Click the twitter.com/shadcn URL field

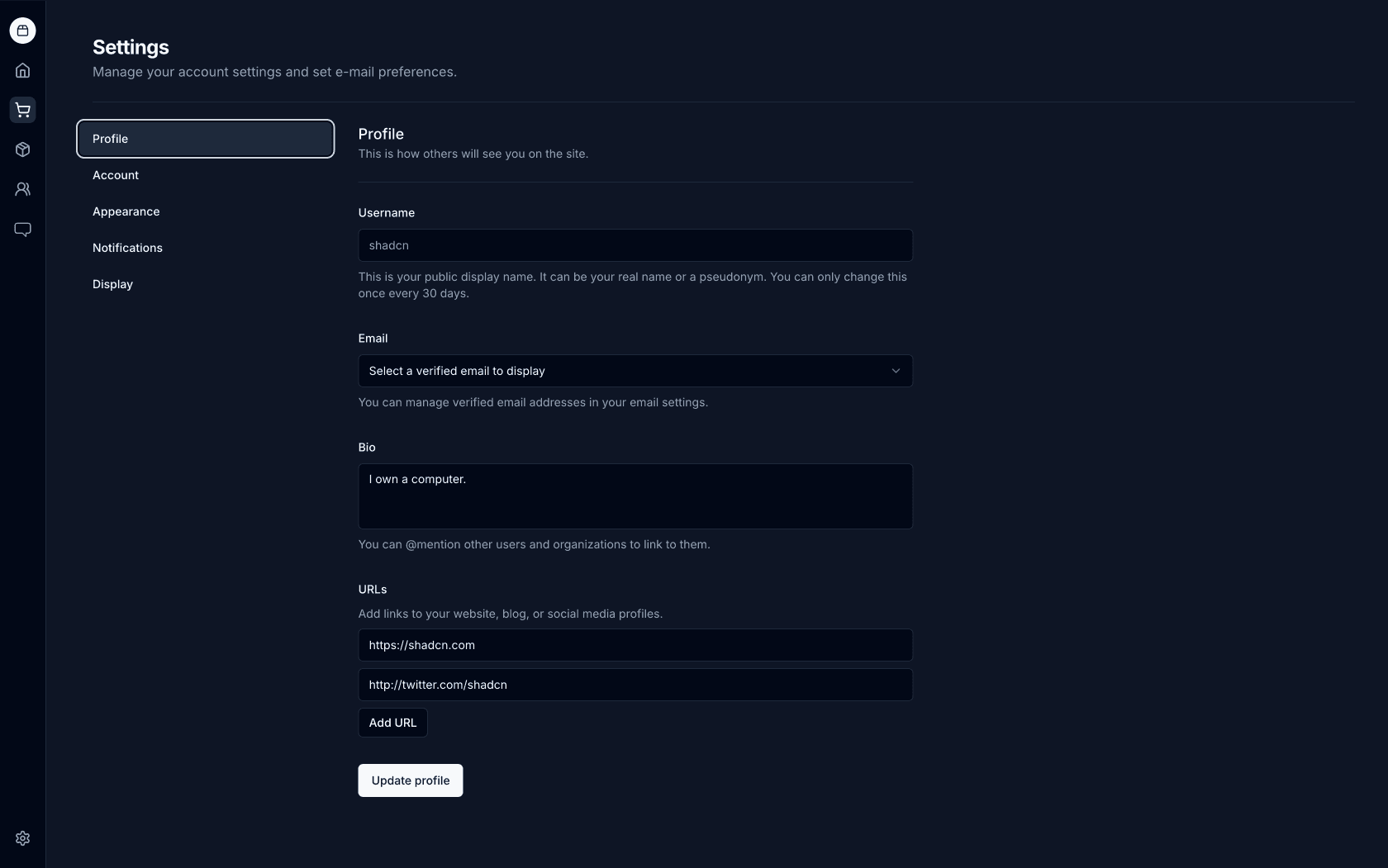635,685
